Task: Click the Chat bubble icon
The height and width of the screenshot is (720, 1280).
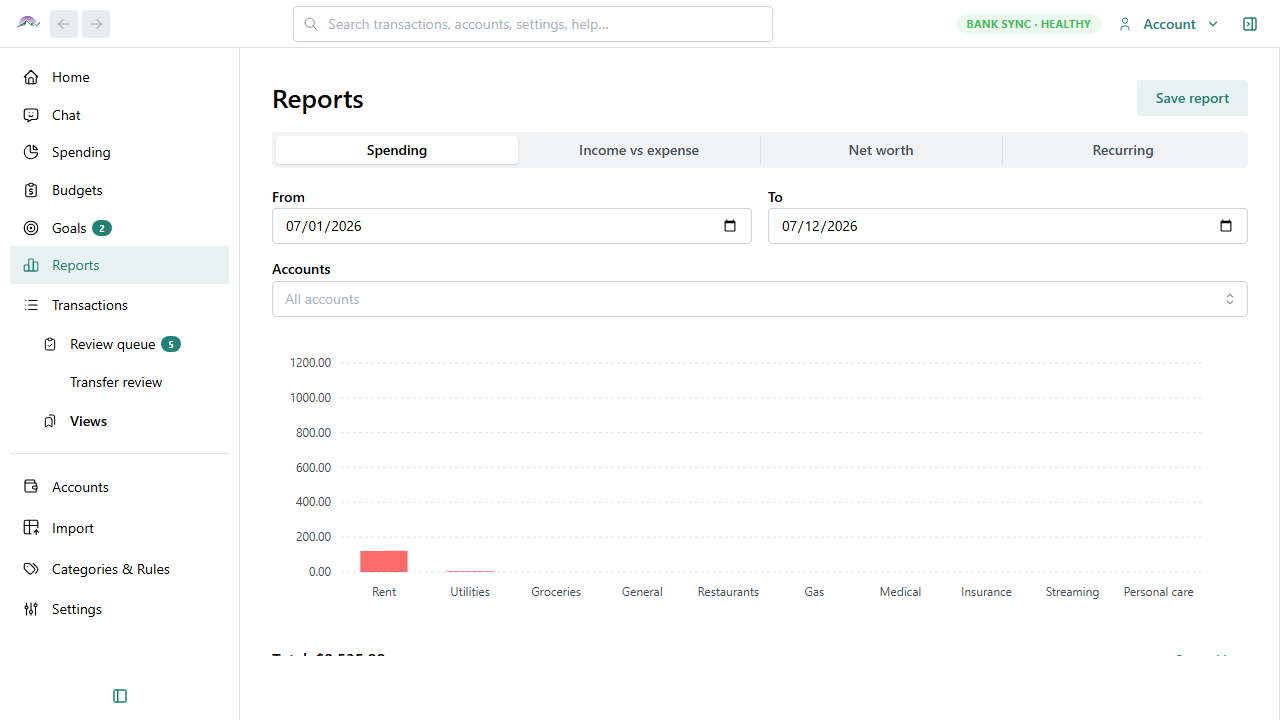Action: [x=31, y=115]
